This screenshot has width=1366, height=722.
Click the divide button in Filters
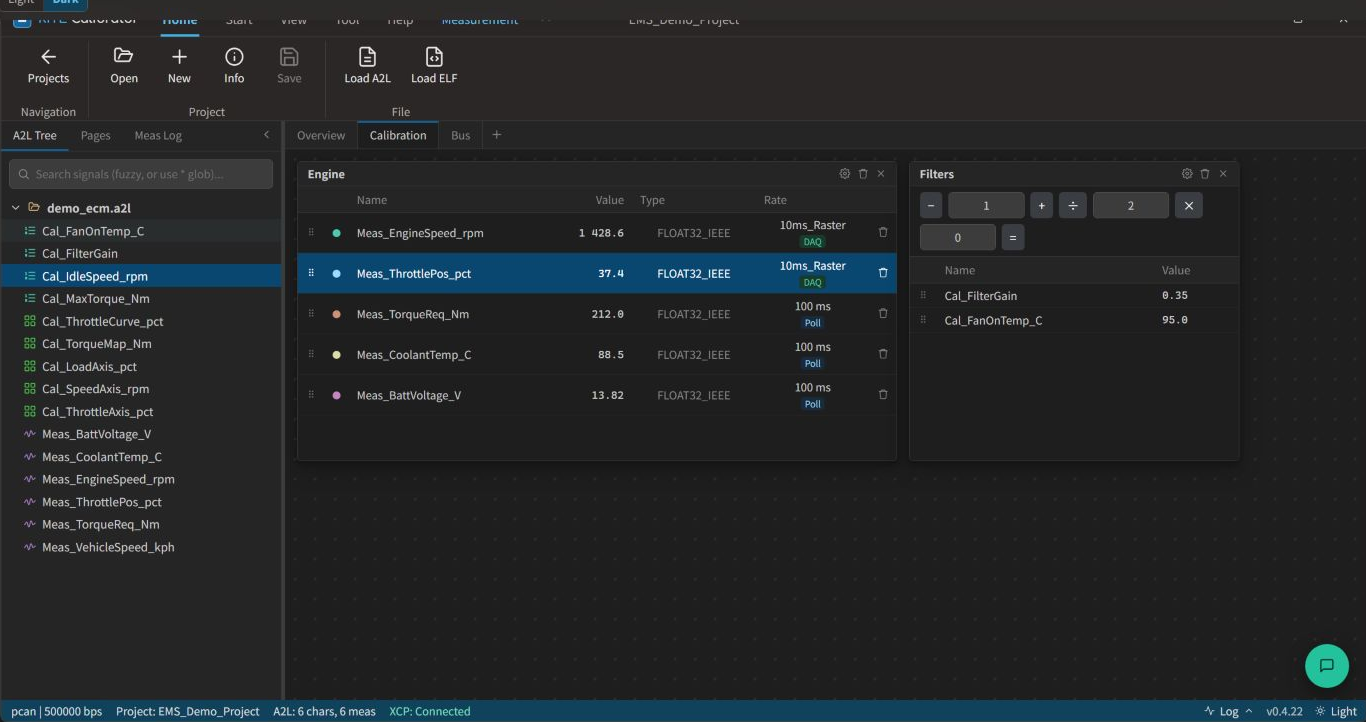(1072, 206)
